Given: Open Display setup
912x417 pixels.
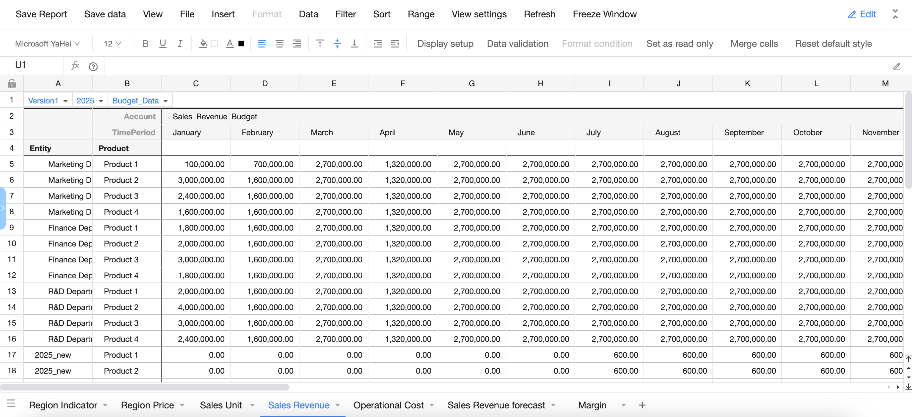Looking at the screenshot, I should click(446, 44).
